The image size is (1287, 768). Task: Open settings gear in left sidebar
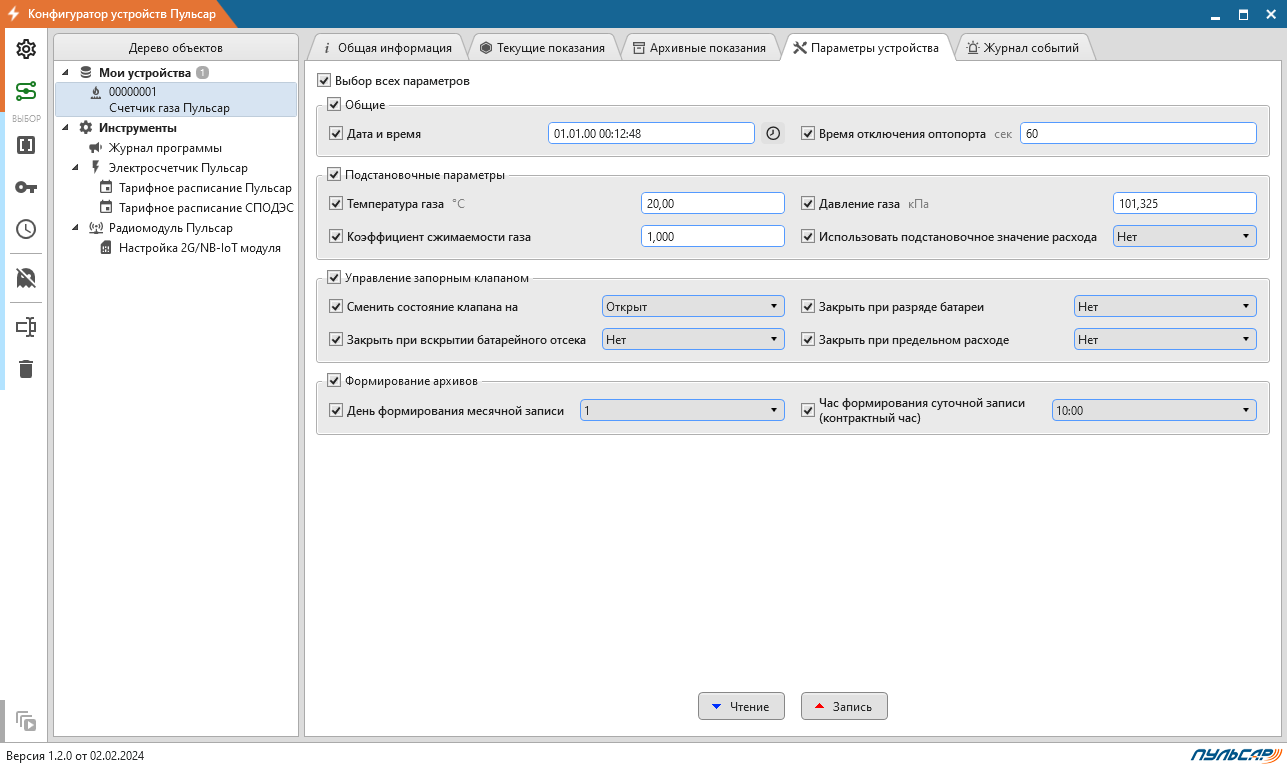tap(26, 49)
